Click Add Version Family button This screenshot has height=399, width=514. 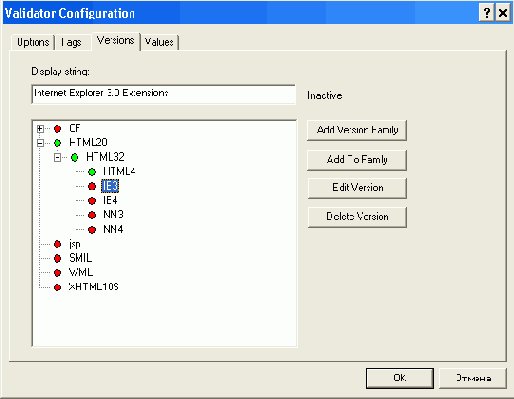[x=357, y=130]
